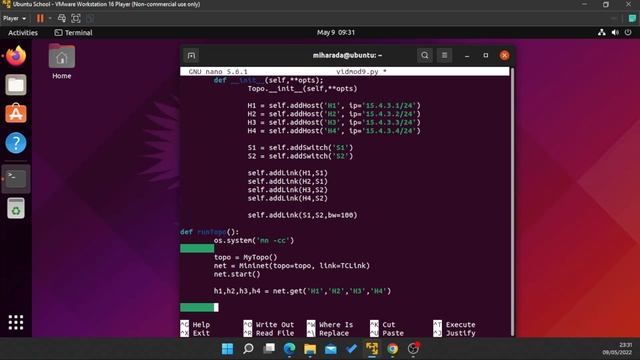The image size is (640, 360).
Task: Click the Exit shortcut in nano footer
Action: pos(195,333)
